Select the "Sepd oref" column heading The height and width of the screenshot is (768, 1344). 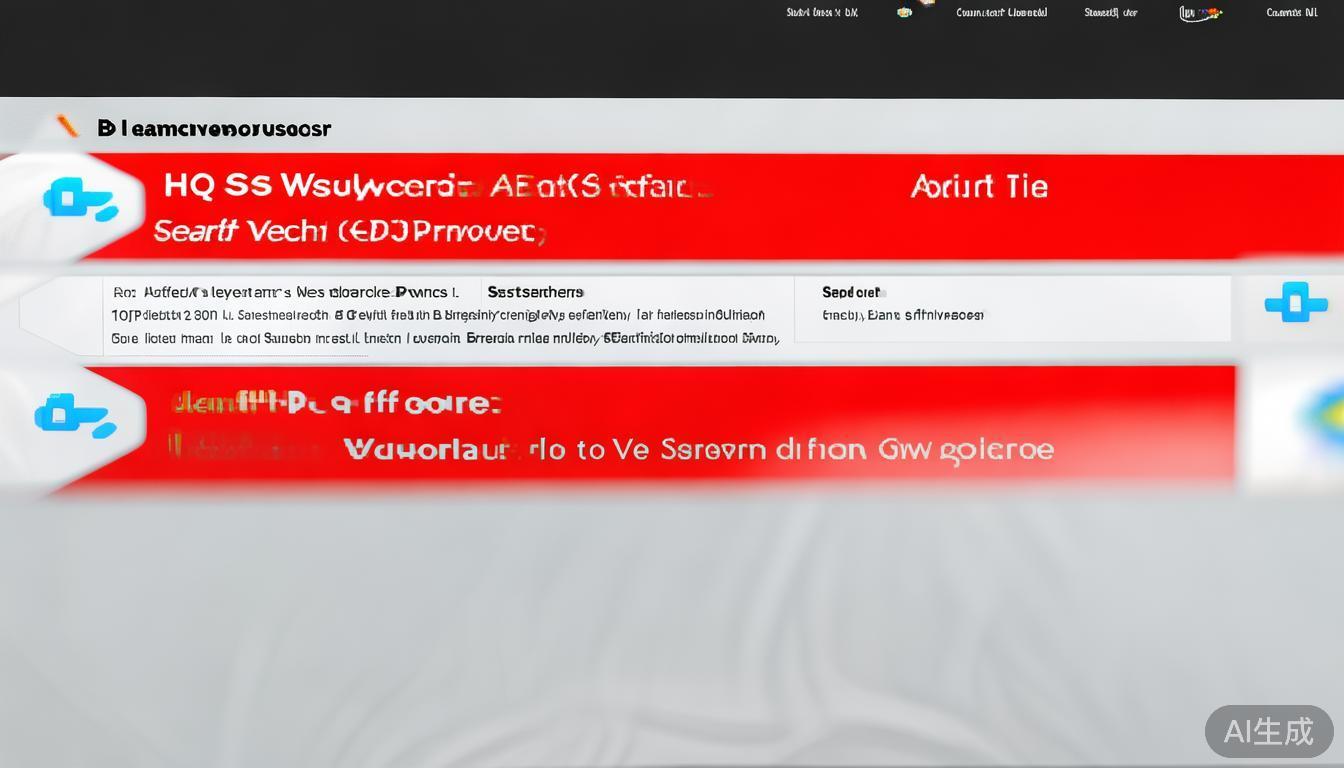(x=853, y=292)
